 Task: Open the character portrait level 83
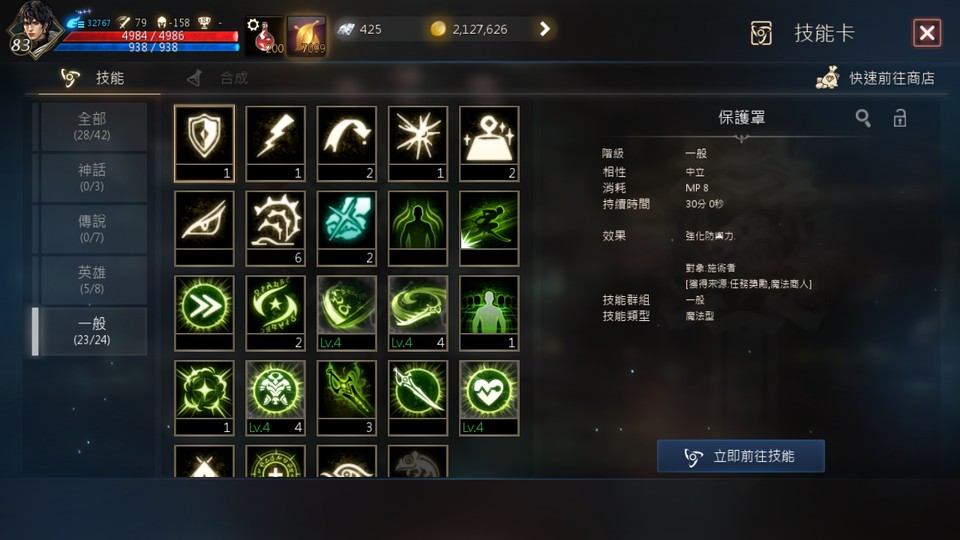coord(31,29)
